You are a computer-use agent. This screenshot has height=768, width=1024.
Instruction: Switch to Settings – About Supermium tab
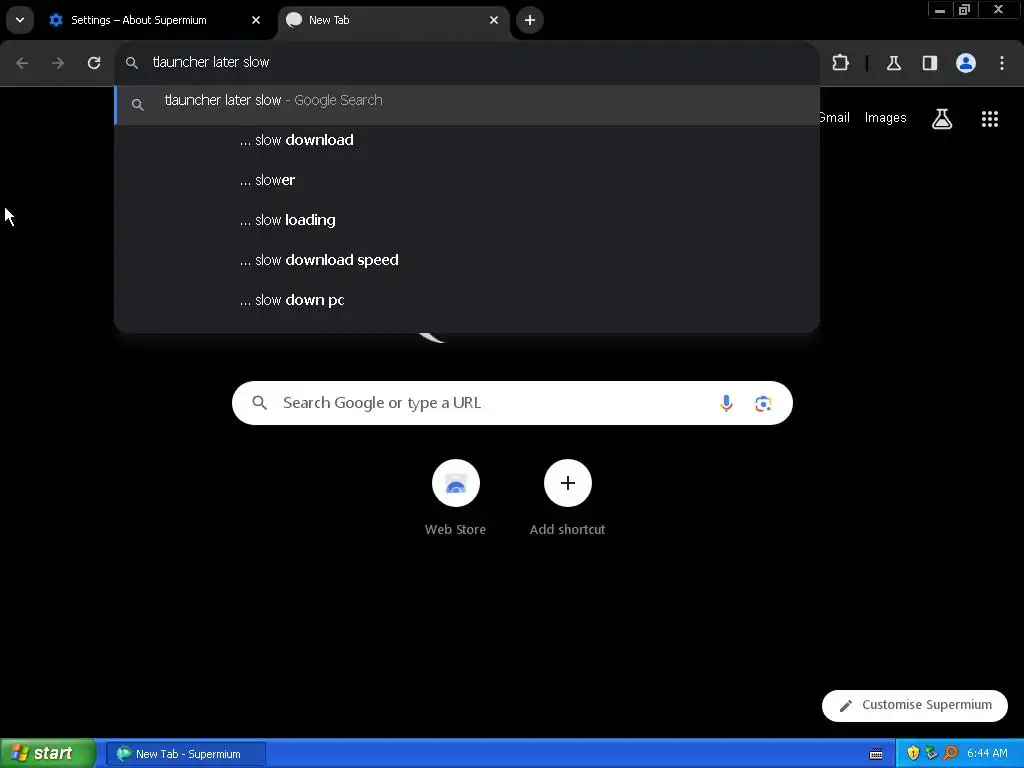155,20
